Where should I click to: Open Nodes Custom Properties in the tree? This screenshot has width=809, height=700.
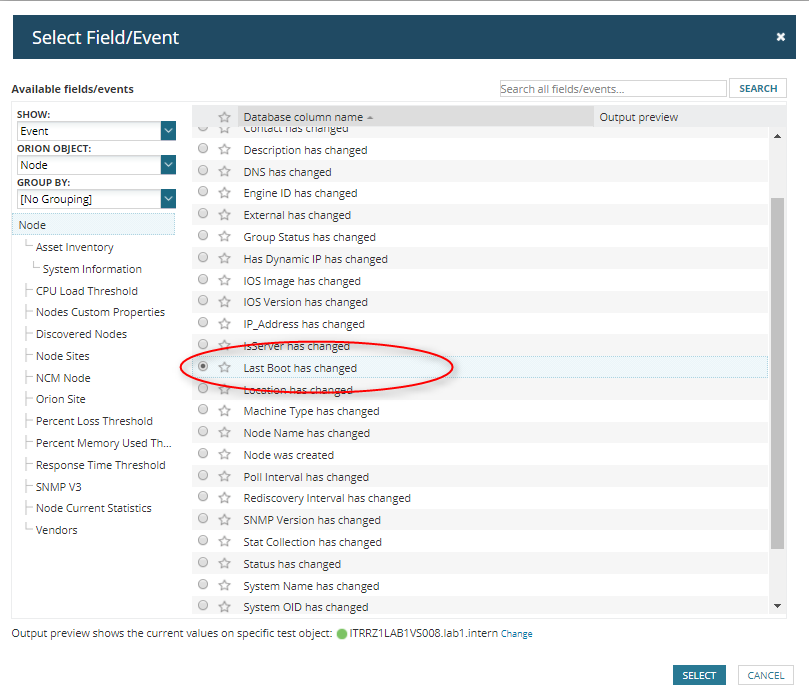tap(100, 312)
